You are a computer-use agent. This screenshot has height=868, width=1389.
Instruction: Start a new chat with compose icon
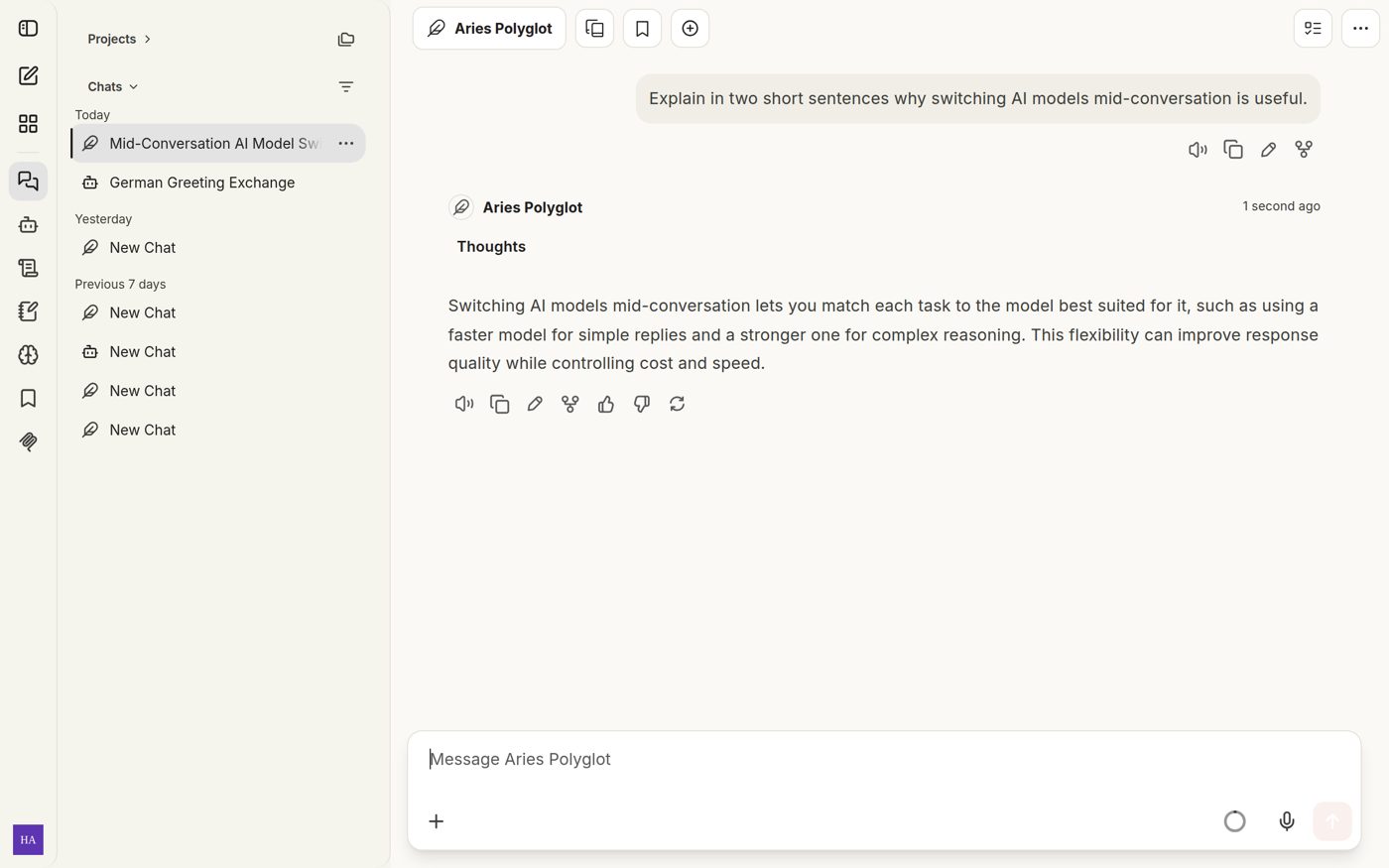28,75
